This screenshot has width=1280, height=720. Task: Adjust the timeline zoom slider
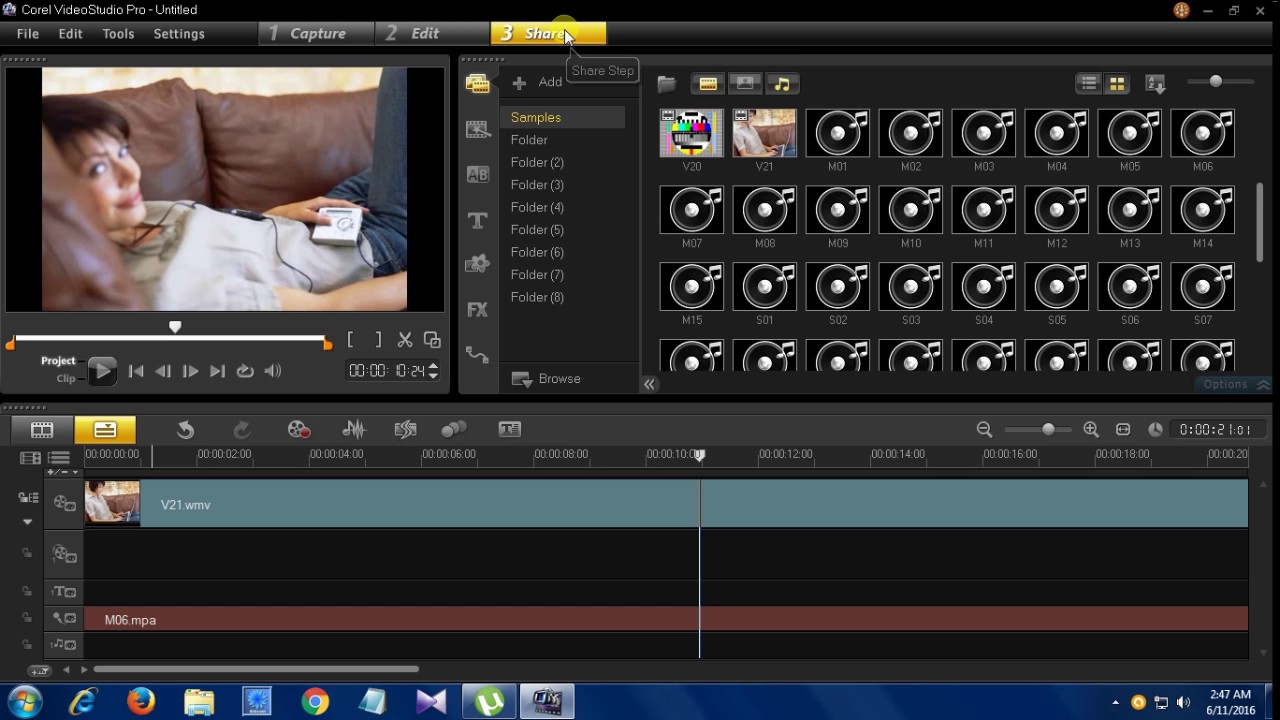[x=1048, y=430]
